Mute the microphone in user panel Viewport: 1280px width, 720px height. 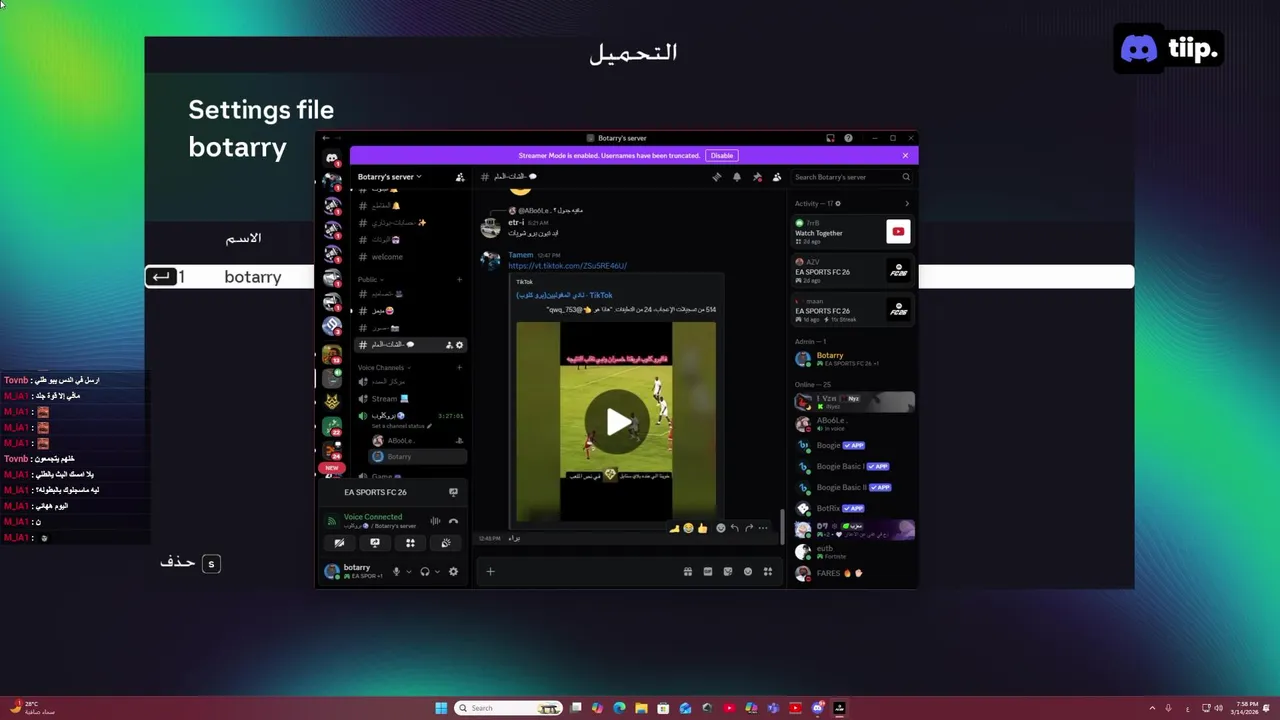click(x=396, y=572)
